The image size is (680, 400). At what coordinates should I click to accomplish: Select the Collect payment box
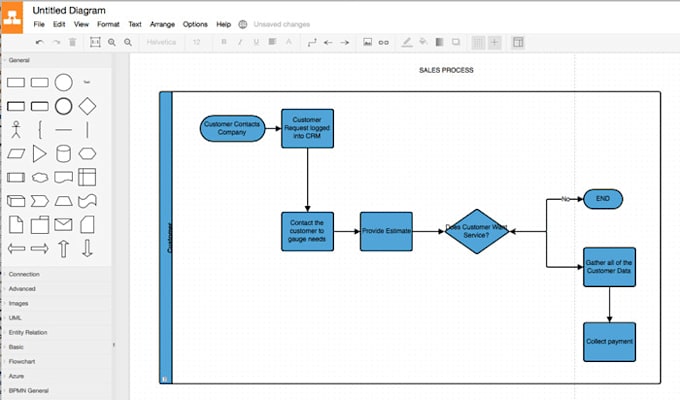point(609,342)
